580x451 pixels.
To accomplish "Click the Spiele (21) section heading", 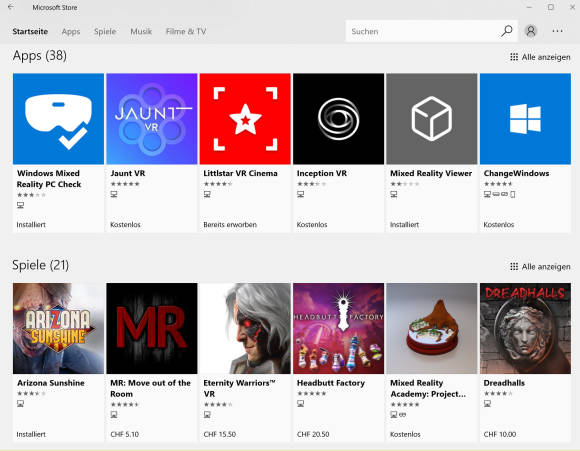I will pyautogui.click(x=40, y=265).
